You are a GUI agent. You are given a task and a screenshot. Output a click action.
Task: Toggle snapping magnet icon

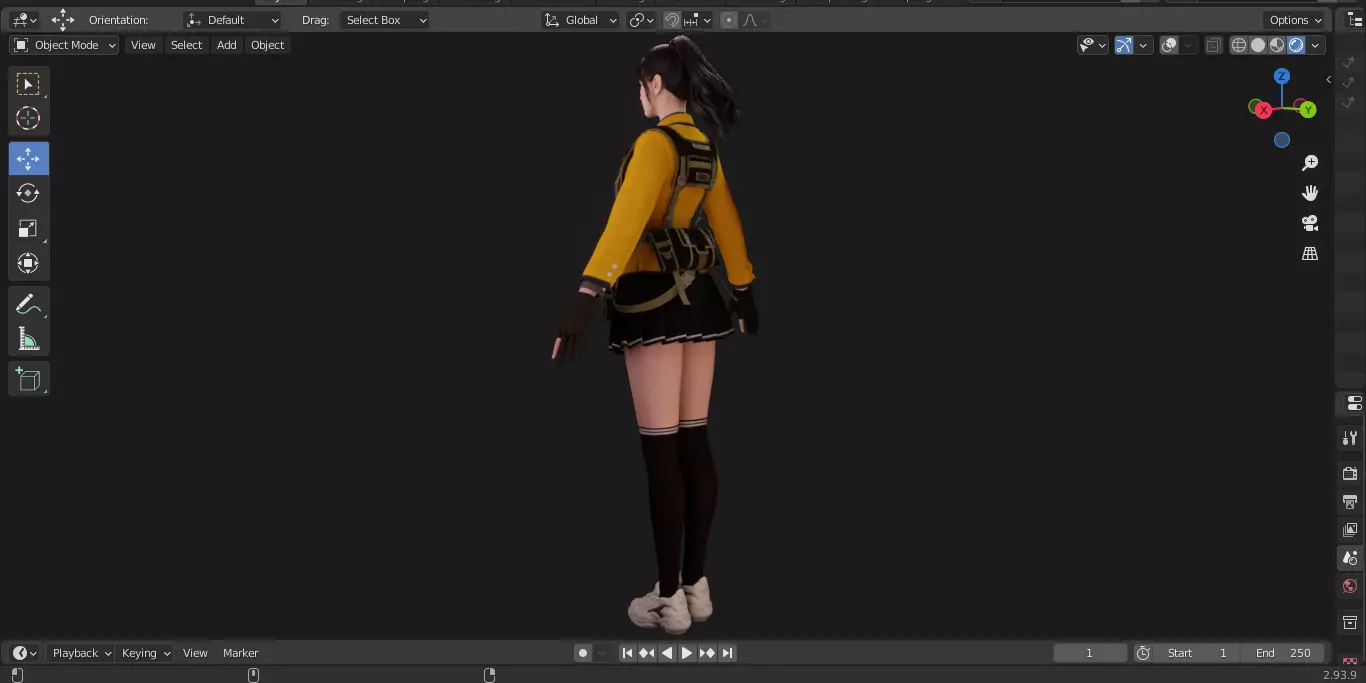pyautogui.click(x=672, y=20)
